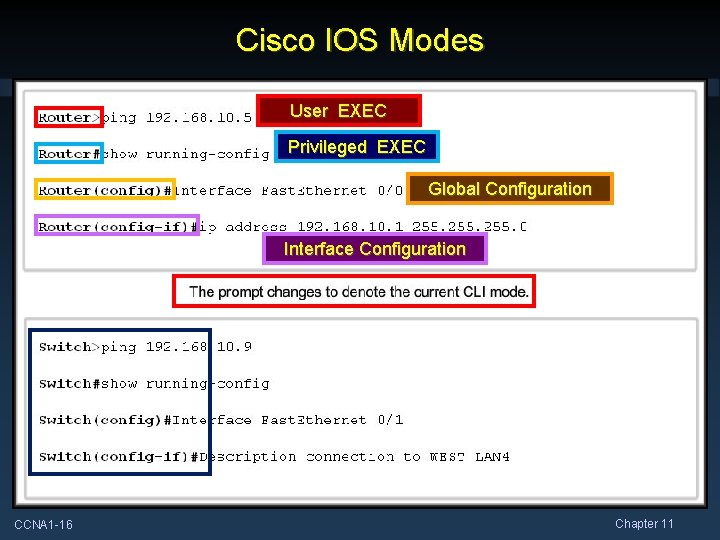The height and width of the screenshot is (540, 720).
Task: Click the 'ping 192.168.10.5' command text
Action: point(176,118)
